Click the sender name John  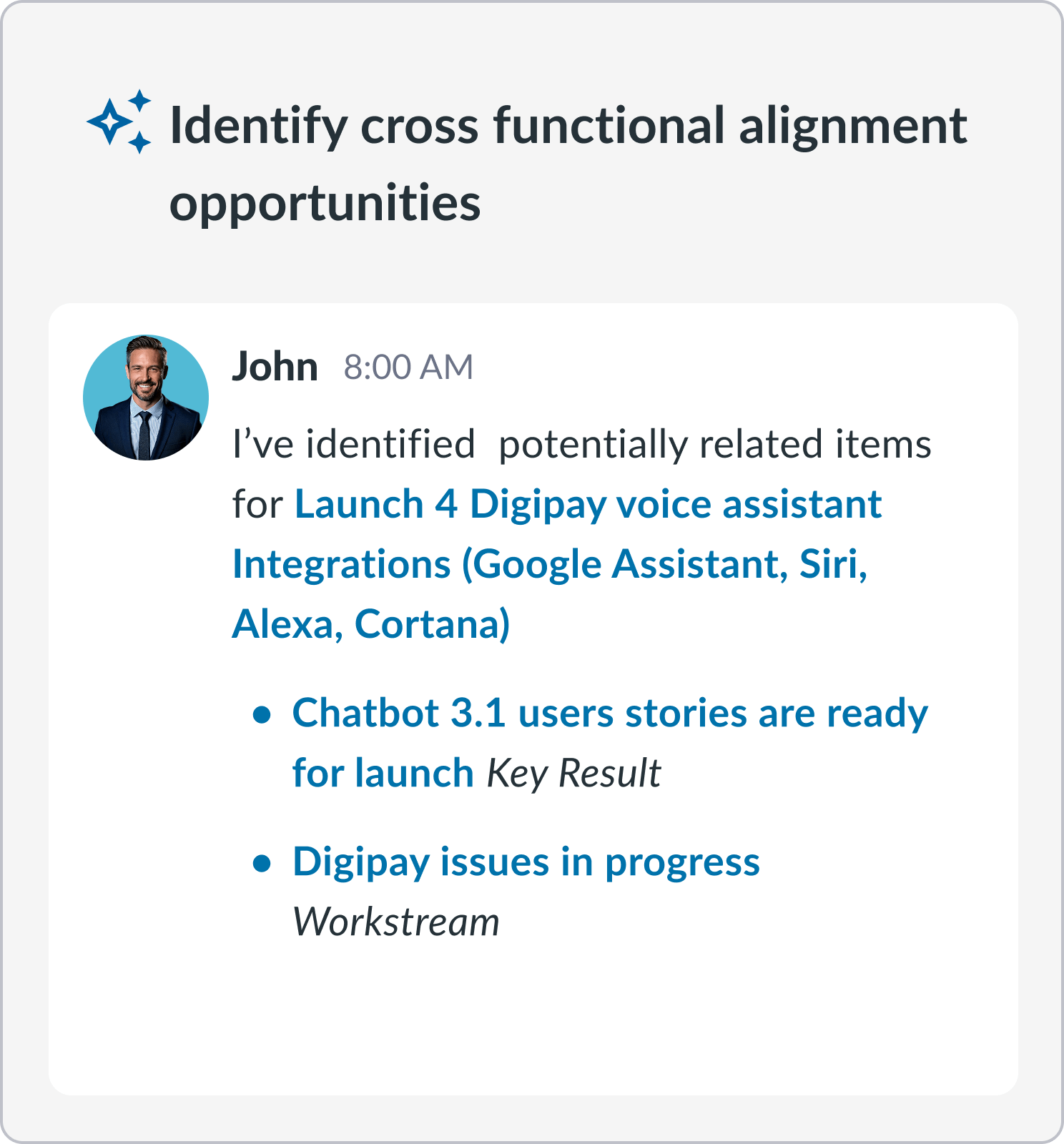275,367
